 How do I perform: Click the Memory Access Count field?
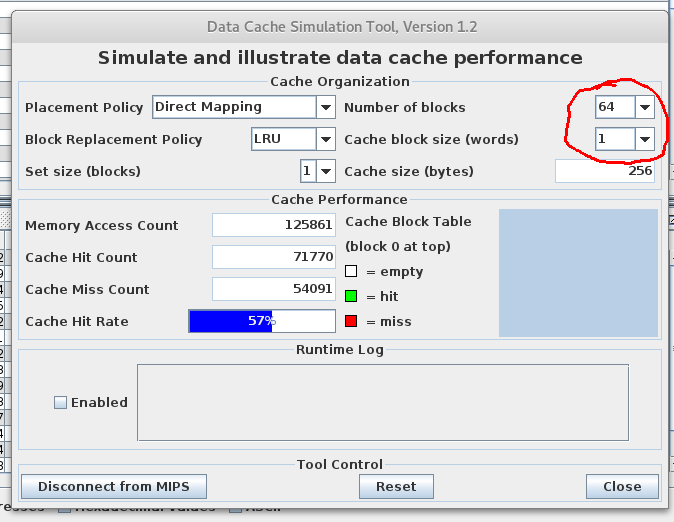click(x=273, y=225)
